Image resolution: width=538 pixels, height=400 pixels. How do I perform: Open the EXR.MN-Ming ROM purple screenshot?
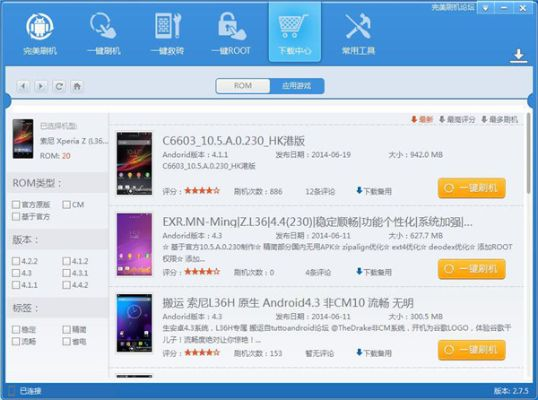point(134,244)
